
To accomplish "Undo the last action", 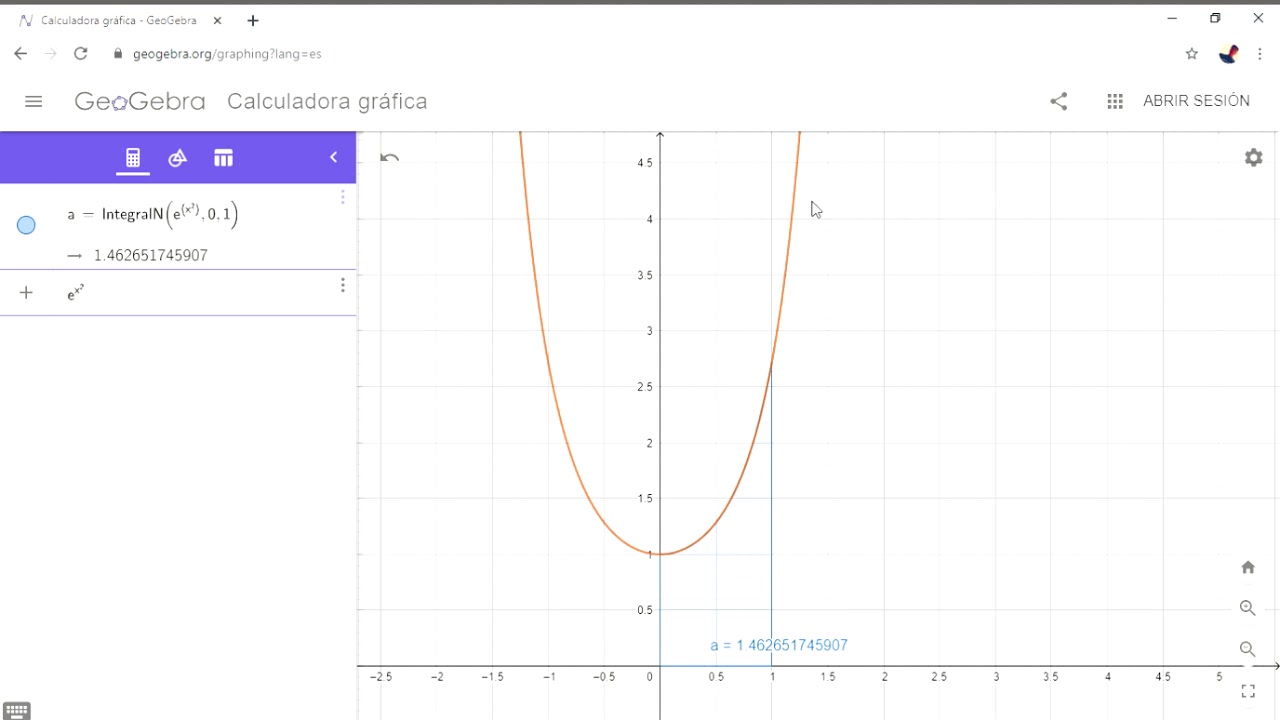I will click(390, 157).
